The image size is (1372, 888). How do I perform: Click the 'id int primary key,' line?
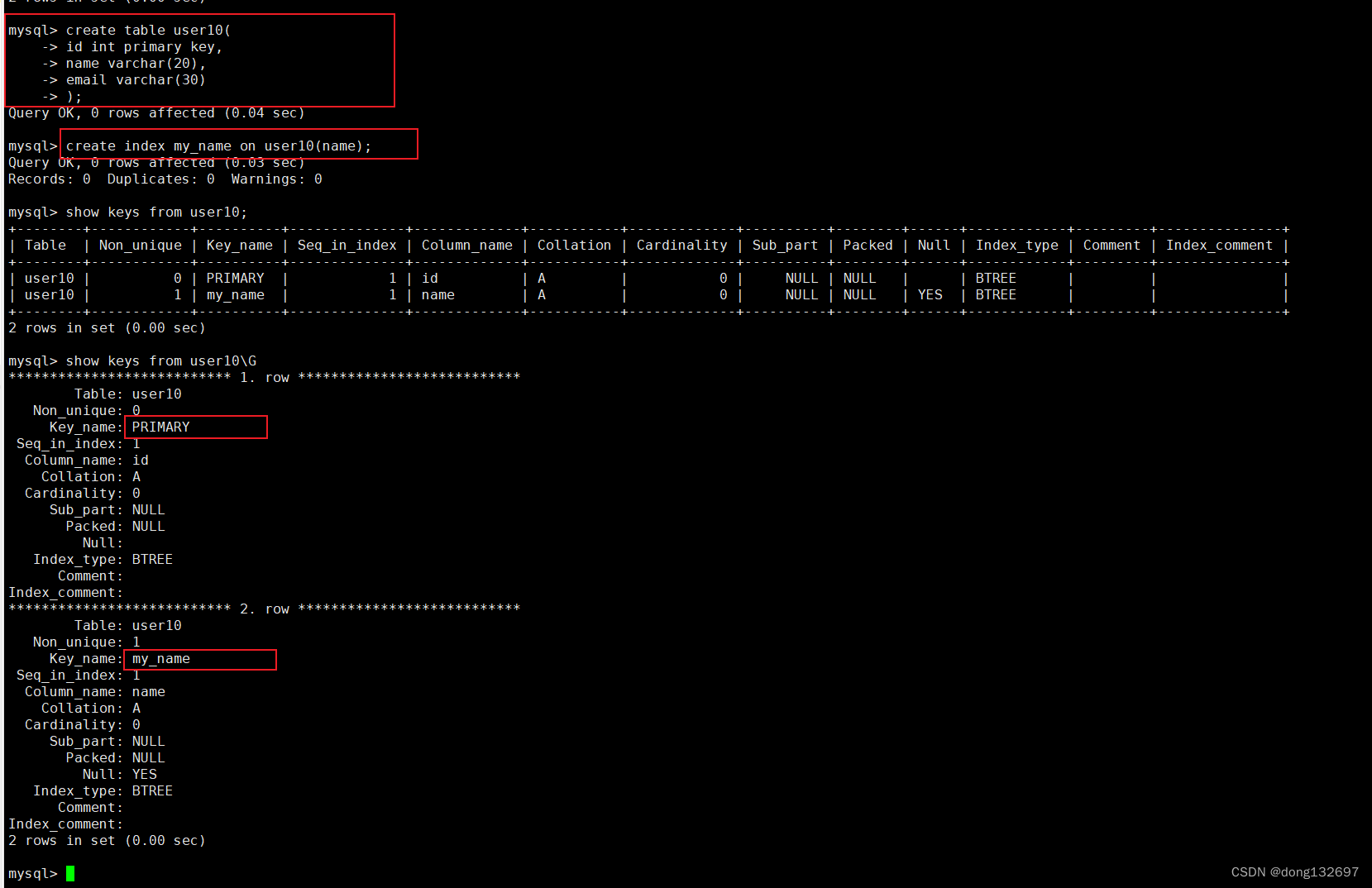[x=145, y=47]
